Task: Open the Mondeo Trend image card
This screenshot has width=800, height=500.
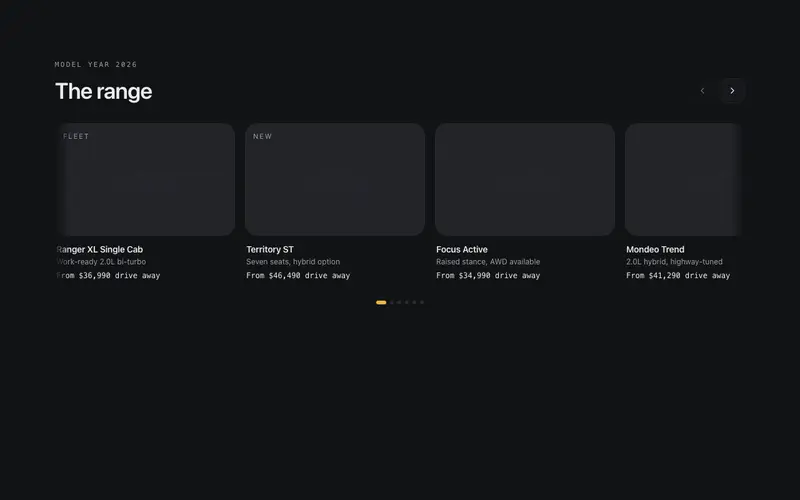Action: (x=683, y=180)
